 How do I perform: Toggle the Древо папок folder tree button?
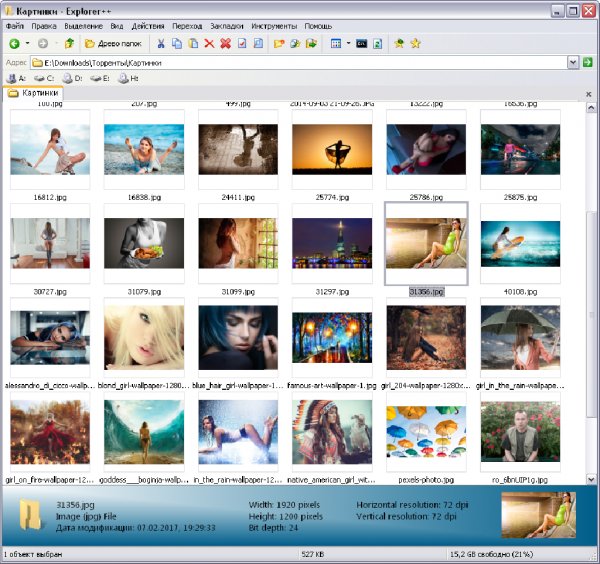click(113, 44)
